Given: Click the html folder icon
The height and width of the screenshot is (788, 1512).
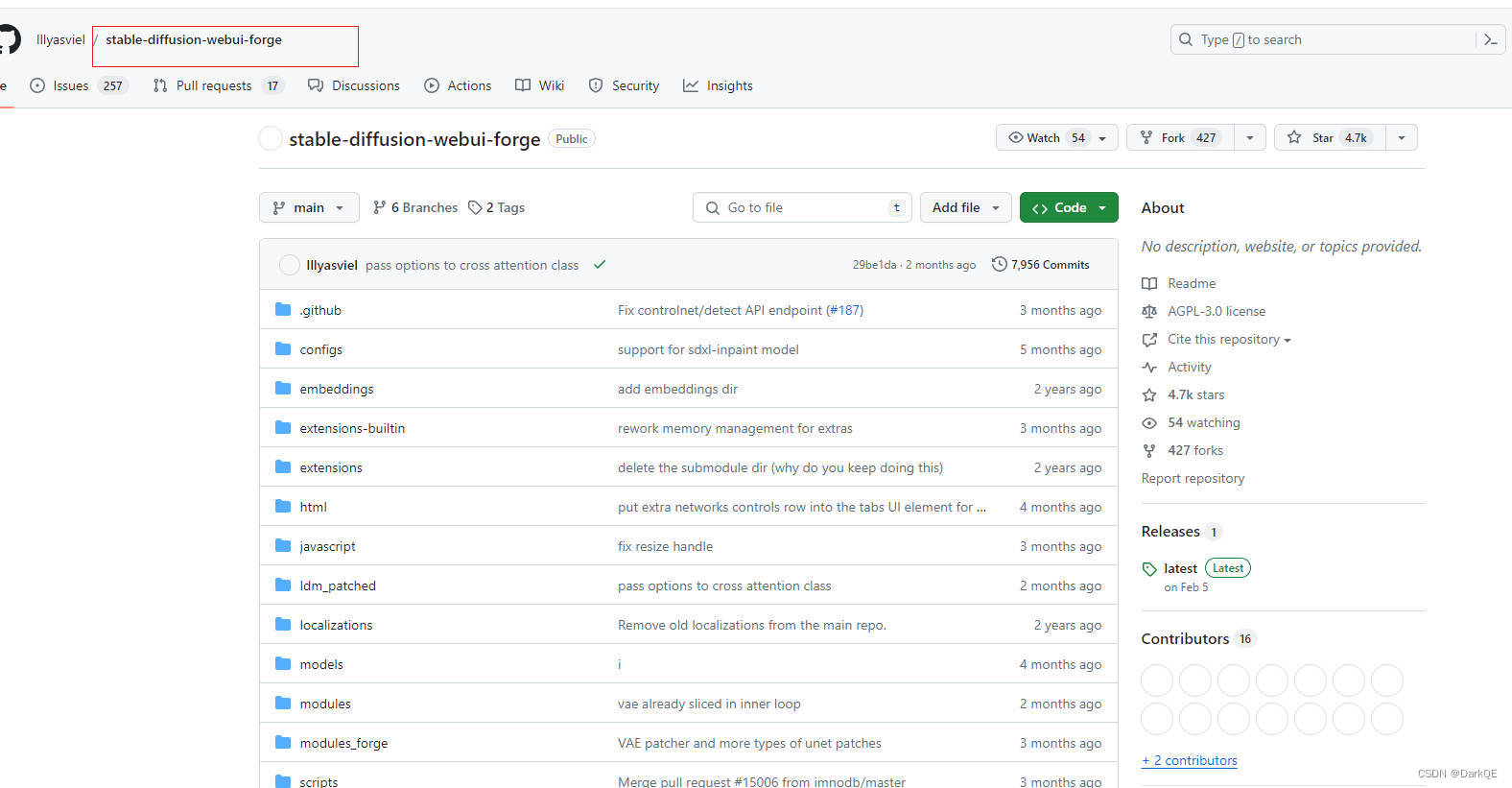Looking at the screenshot, I should point(283,506).
